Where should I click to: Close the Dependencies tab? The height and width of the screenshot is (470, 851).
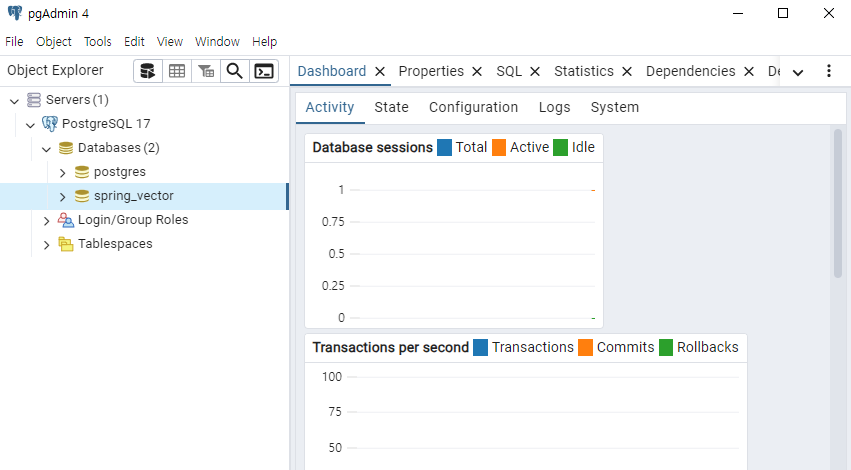(x=749, y=72)
